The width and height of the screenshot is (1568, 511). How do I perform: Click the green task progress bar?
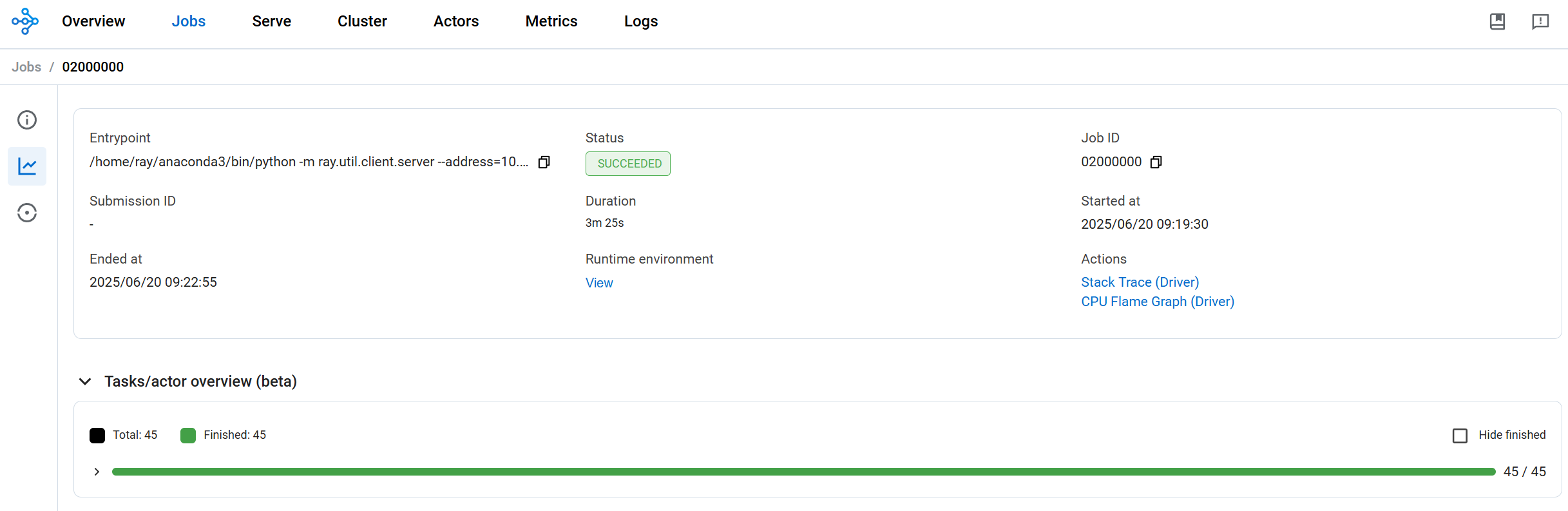[803, 472]
